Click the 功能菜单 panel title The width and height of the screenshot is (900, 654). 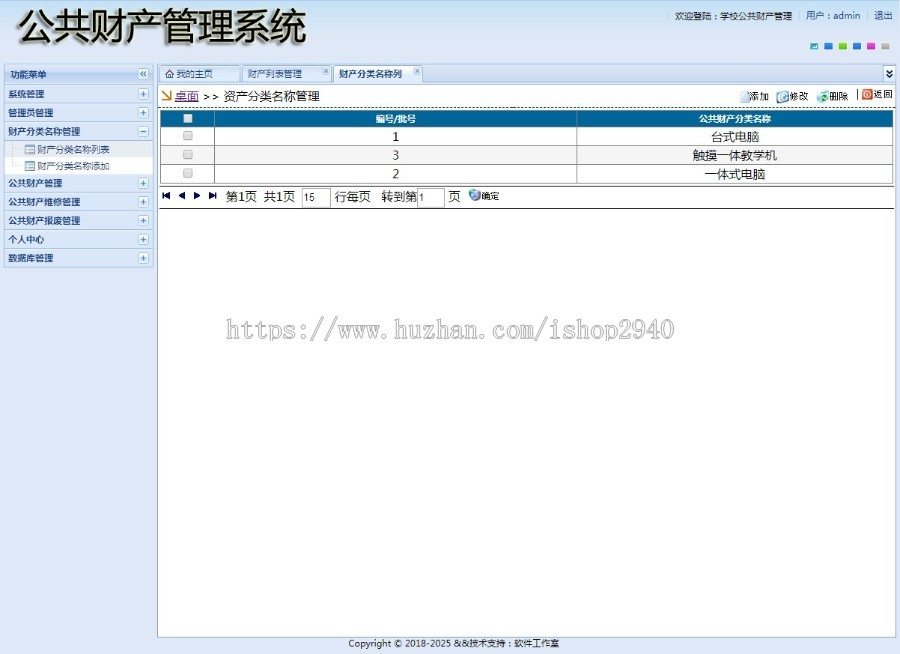[x=28, y=75]
